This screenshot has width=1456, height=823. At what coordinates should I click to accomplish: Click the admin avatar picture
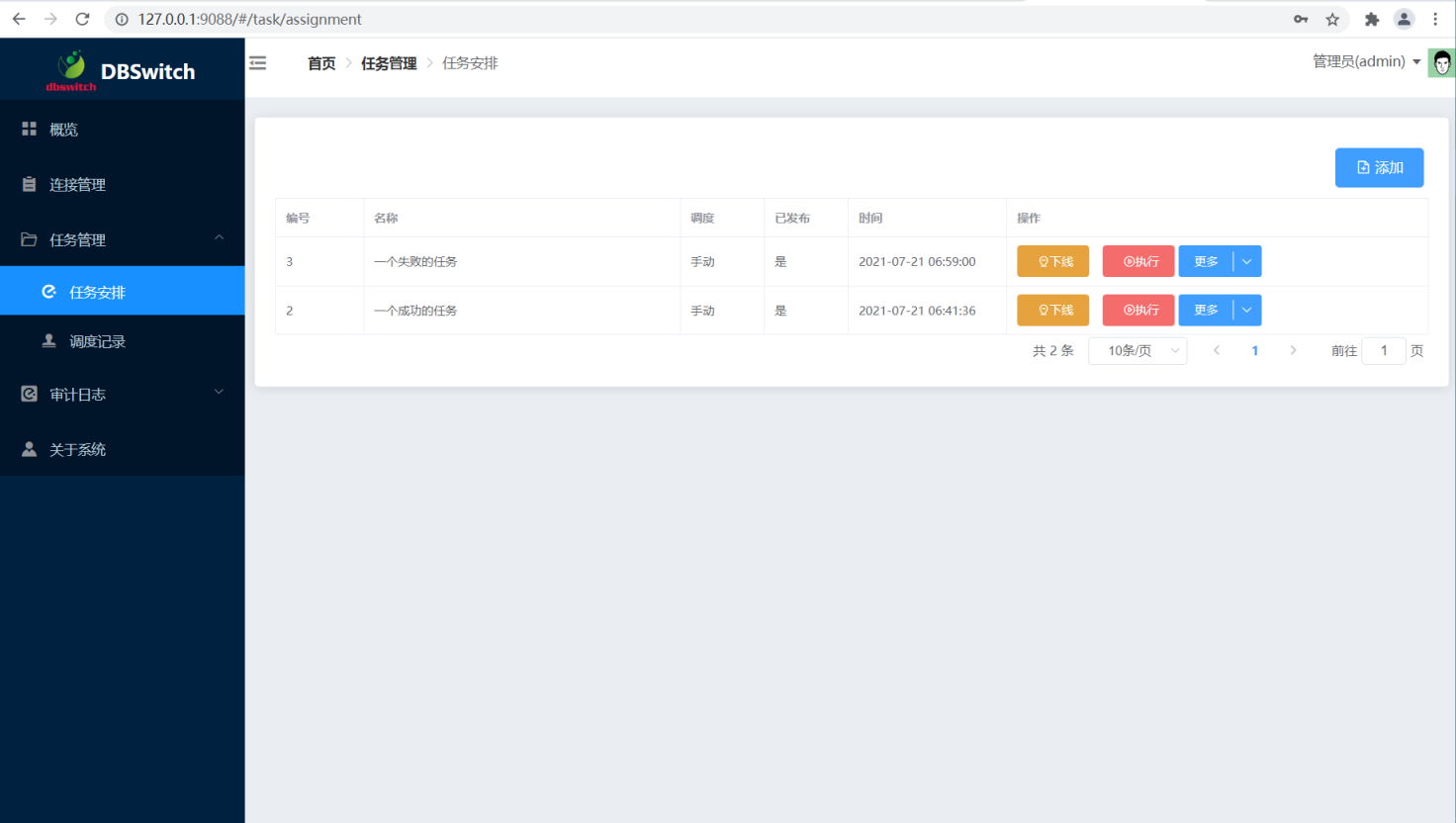[1441, 63]
